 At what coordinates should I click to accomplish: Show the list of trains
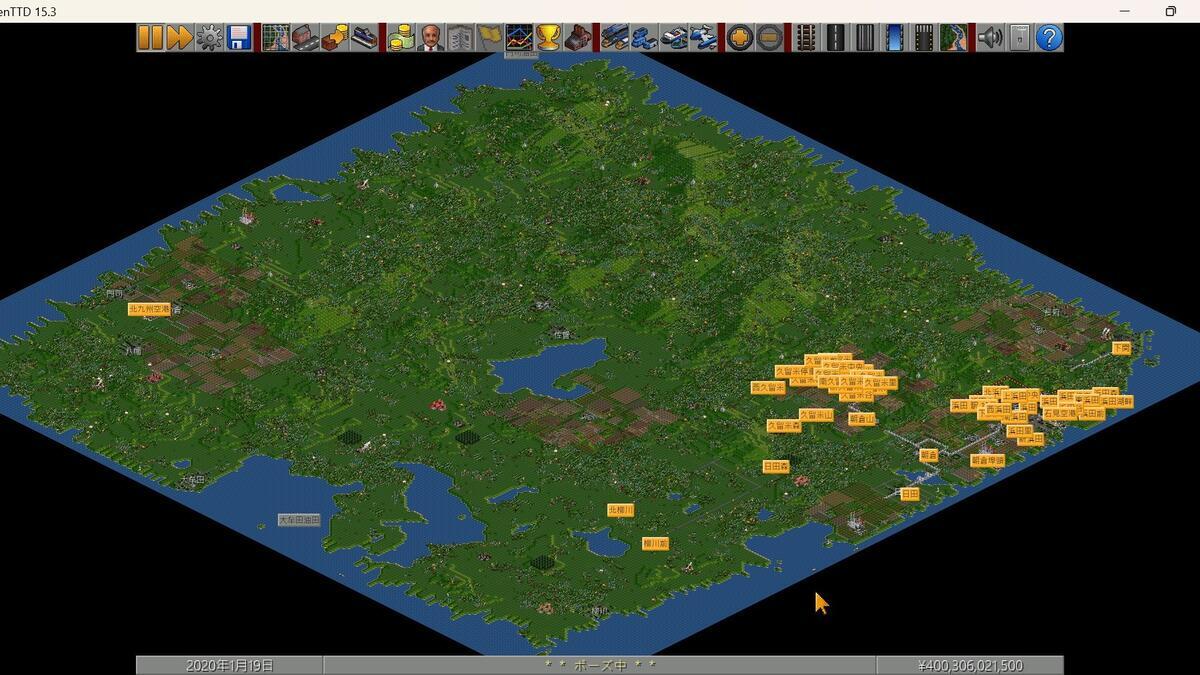pos(614,38)
